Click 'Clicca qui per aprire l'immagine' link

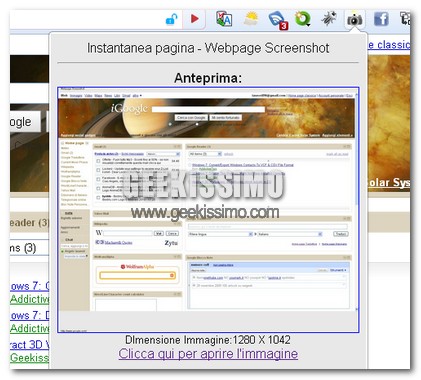coord(208,354)
